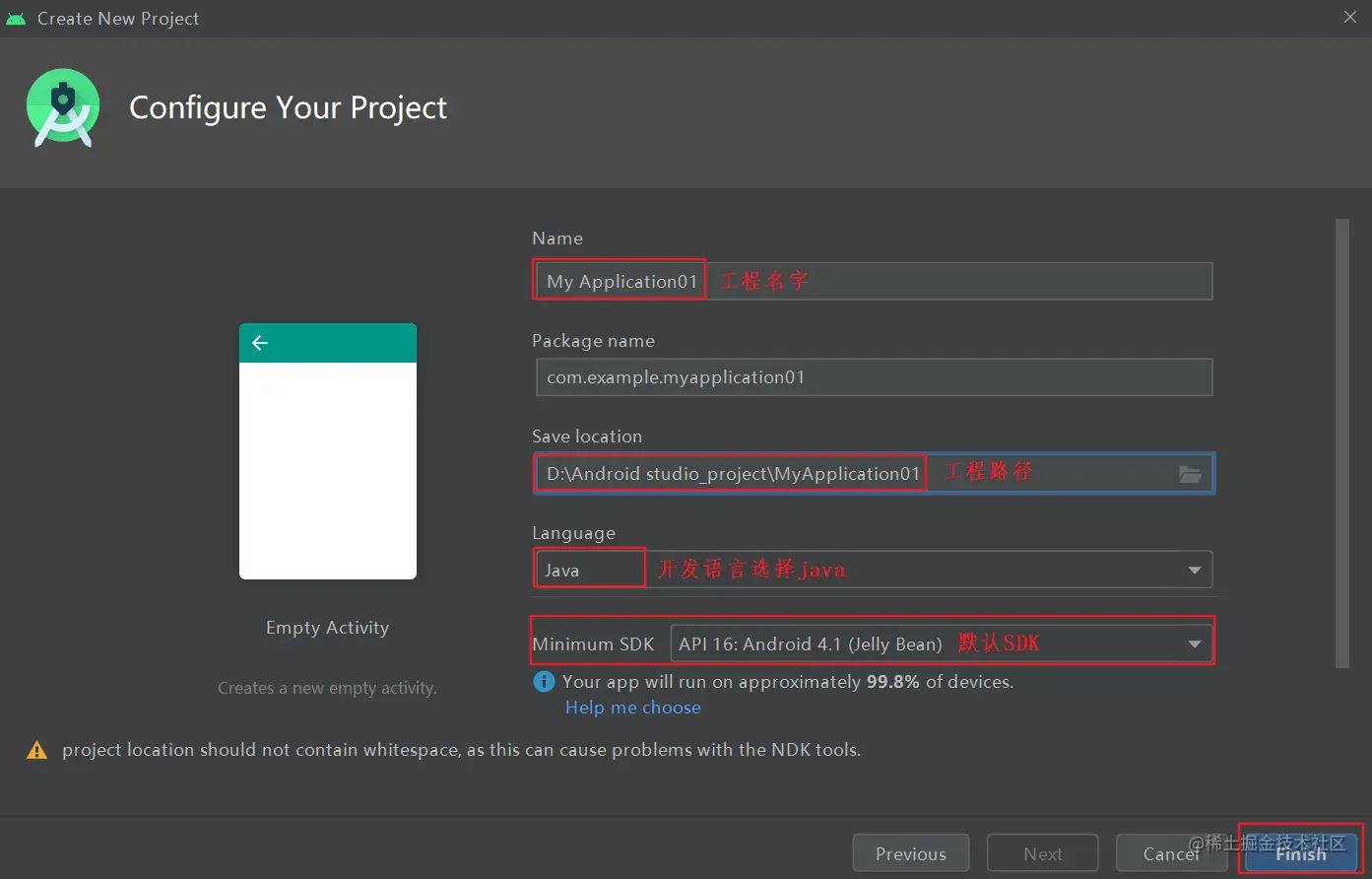Click the '99.8% of devices' info text
Image resolution: width=1372 pixels, height=879 pixels.
(x=787, y=682)
